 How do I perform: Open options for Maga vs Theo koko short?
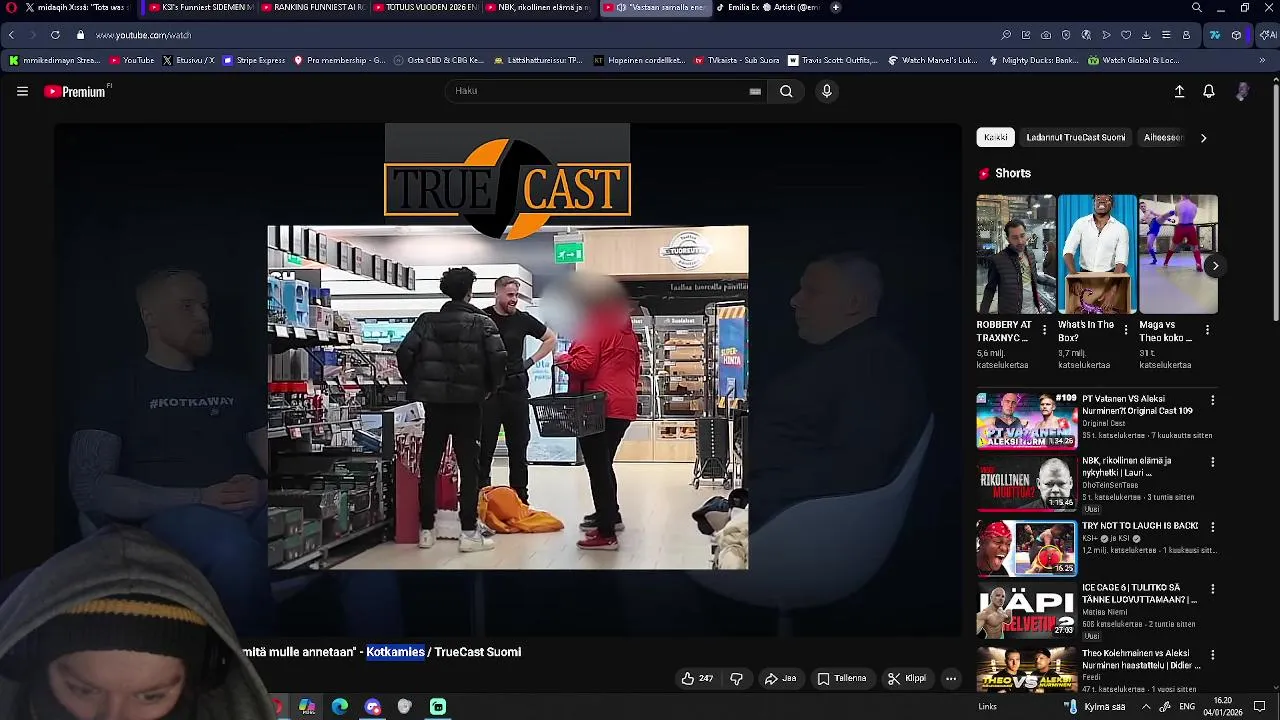(1207, 329)
